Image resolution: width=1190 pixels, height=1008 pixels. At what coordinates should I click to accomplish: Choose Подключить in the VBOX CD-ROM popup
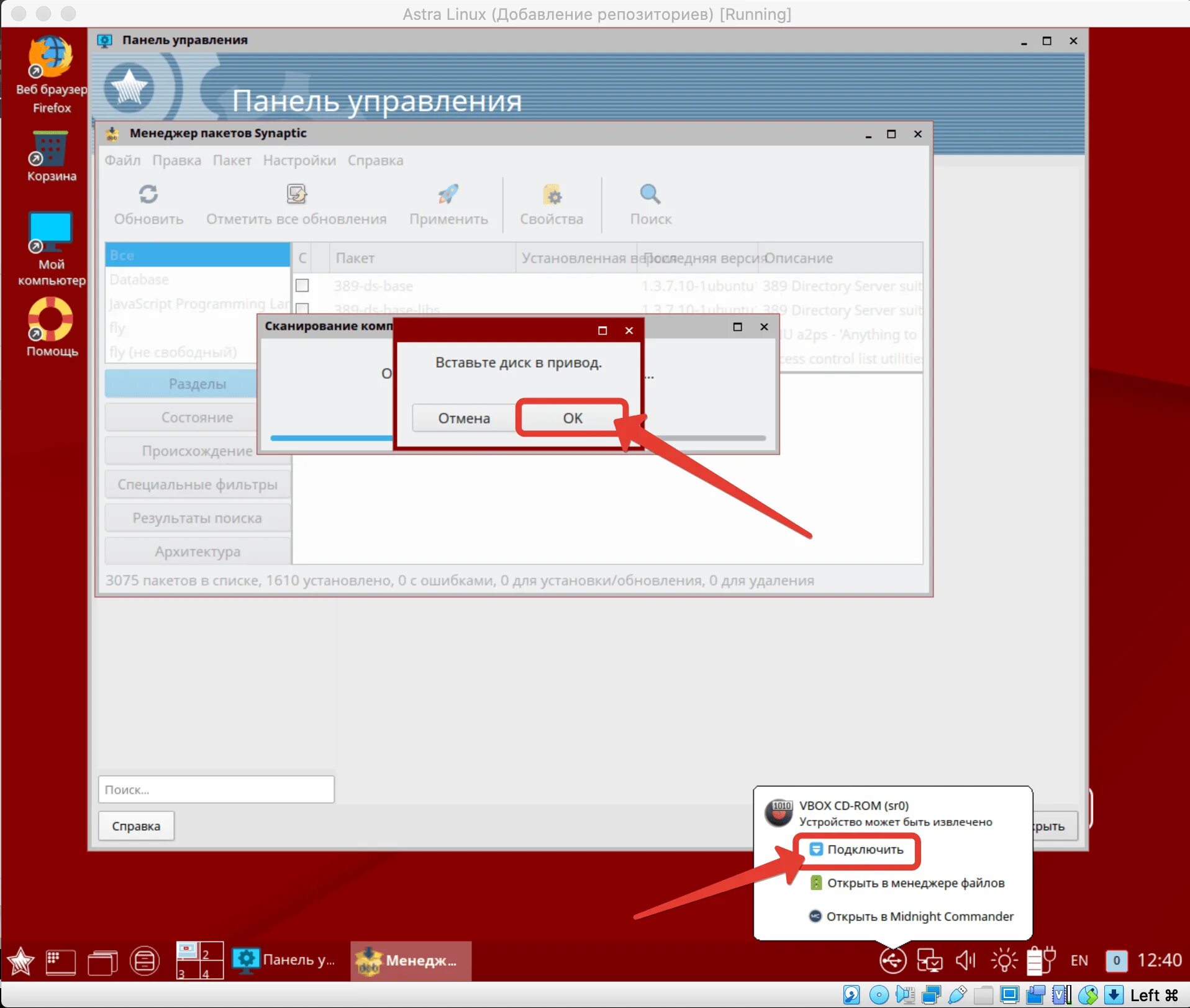point(857,850)
